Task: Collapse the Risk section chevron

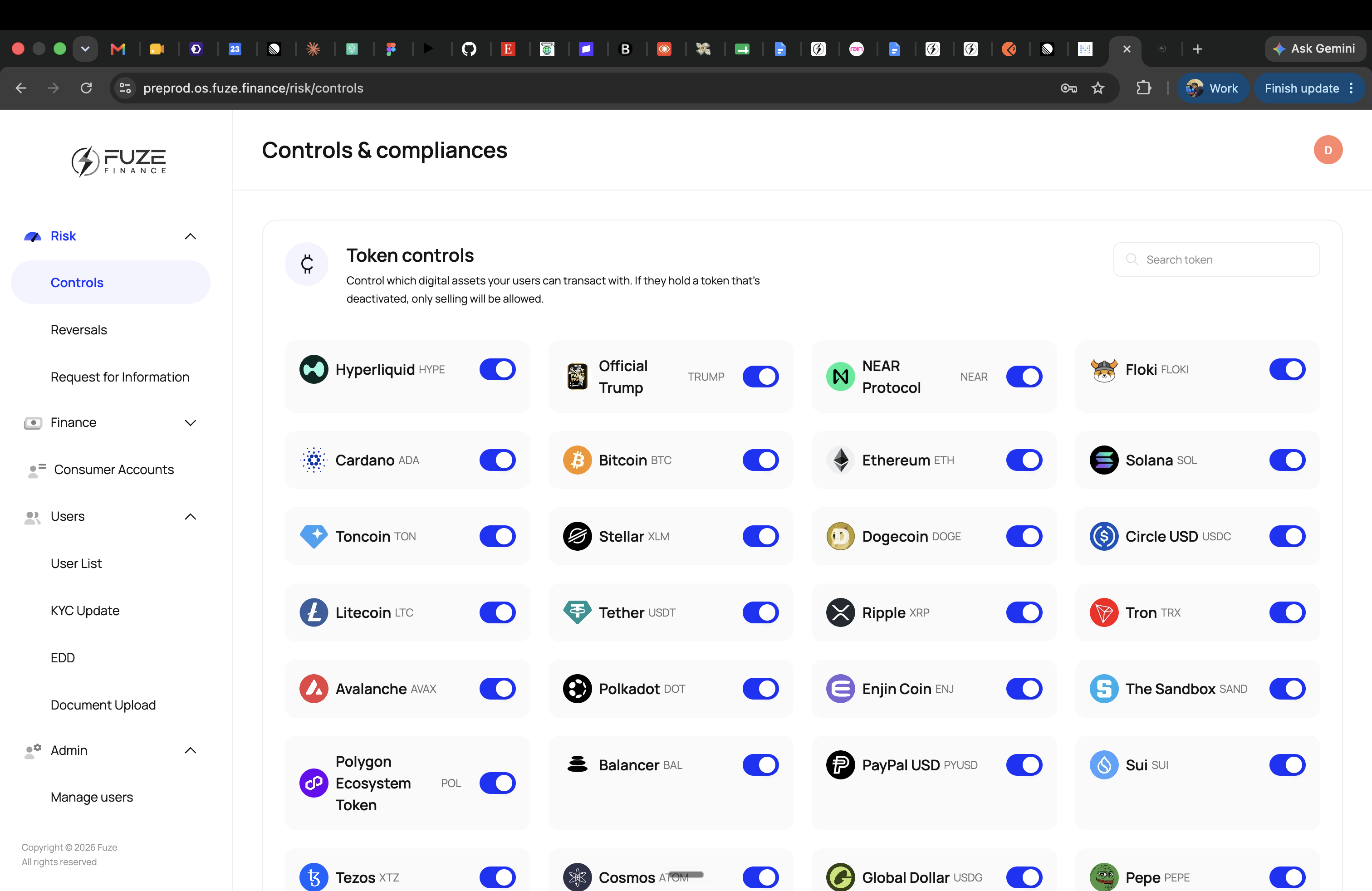Action: (190, 236)
